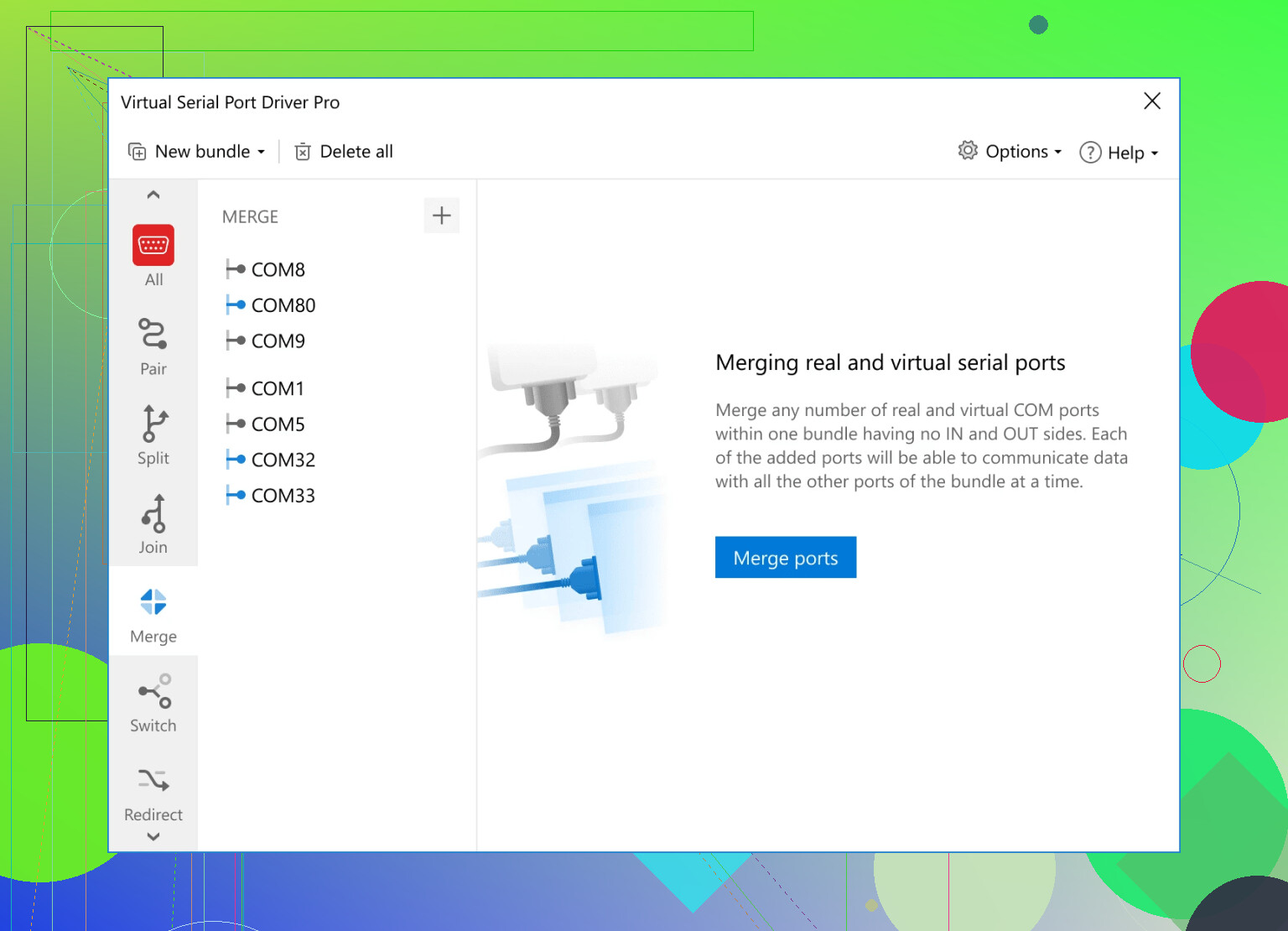
Task: Click the up scroll arrow in sidebar
Action: click(153, 194)
